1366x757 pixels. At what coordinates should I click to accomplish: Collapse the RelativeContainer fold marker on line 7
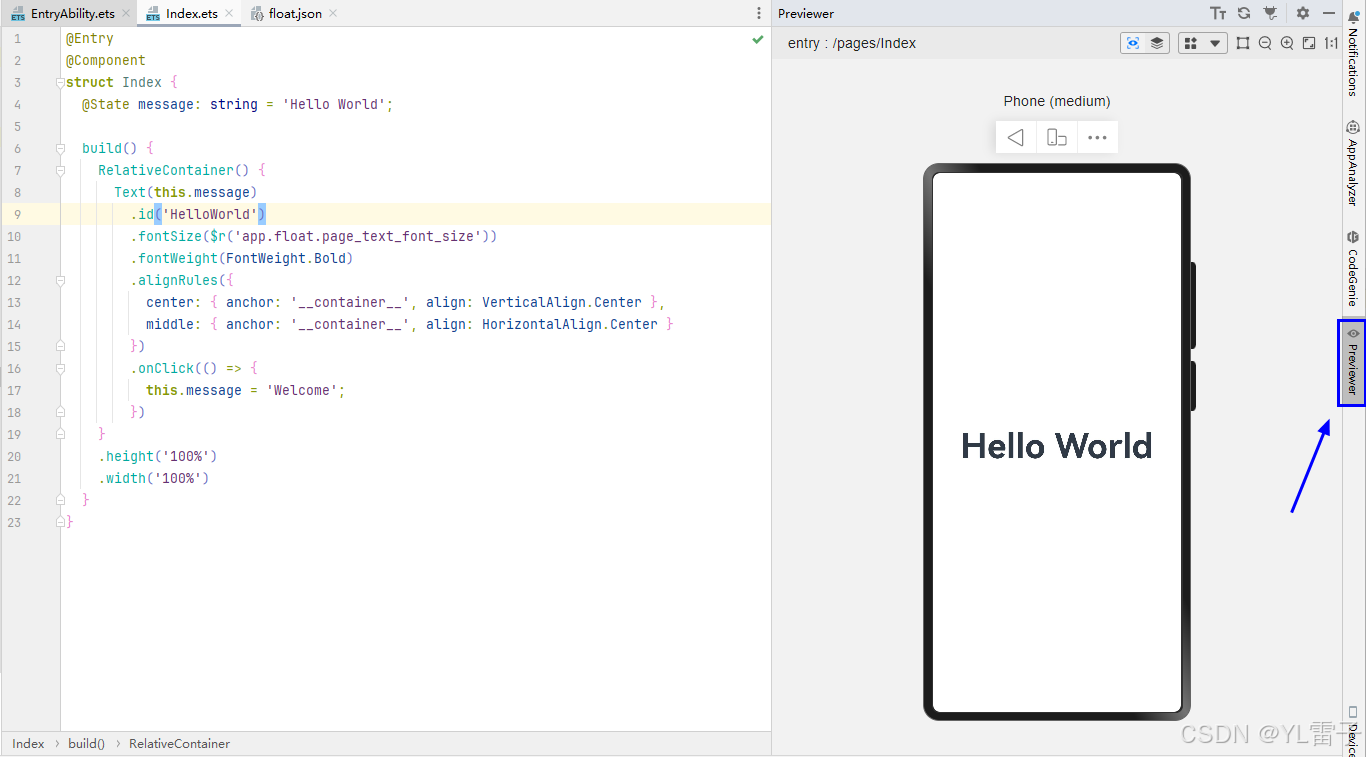(60, 170)
